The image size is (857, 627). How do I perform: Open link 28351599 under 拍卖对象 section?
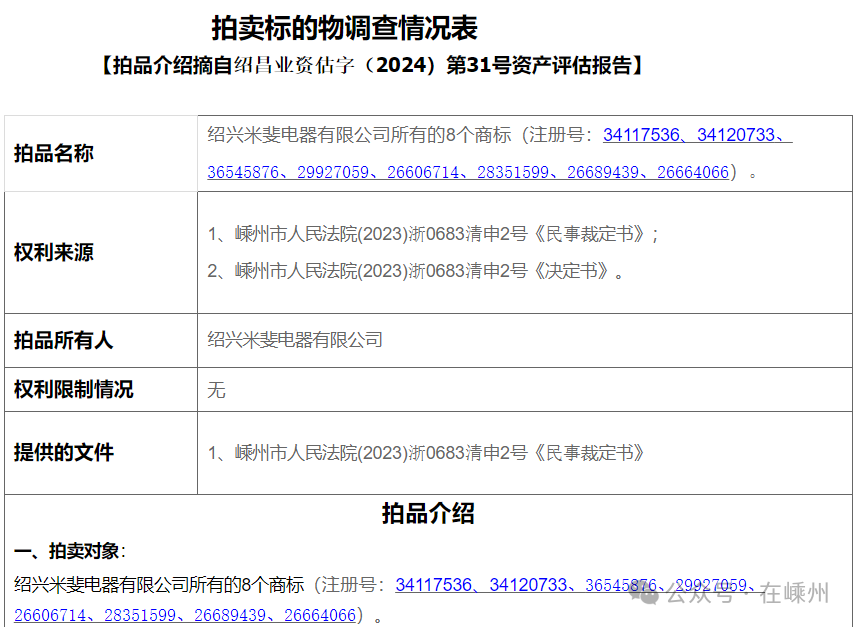click(140, 615)
